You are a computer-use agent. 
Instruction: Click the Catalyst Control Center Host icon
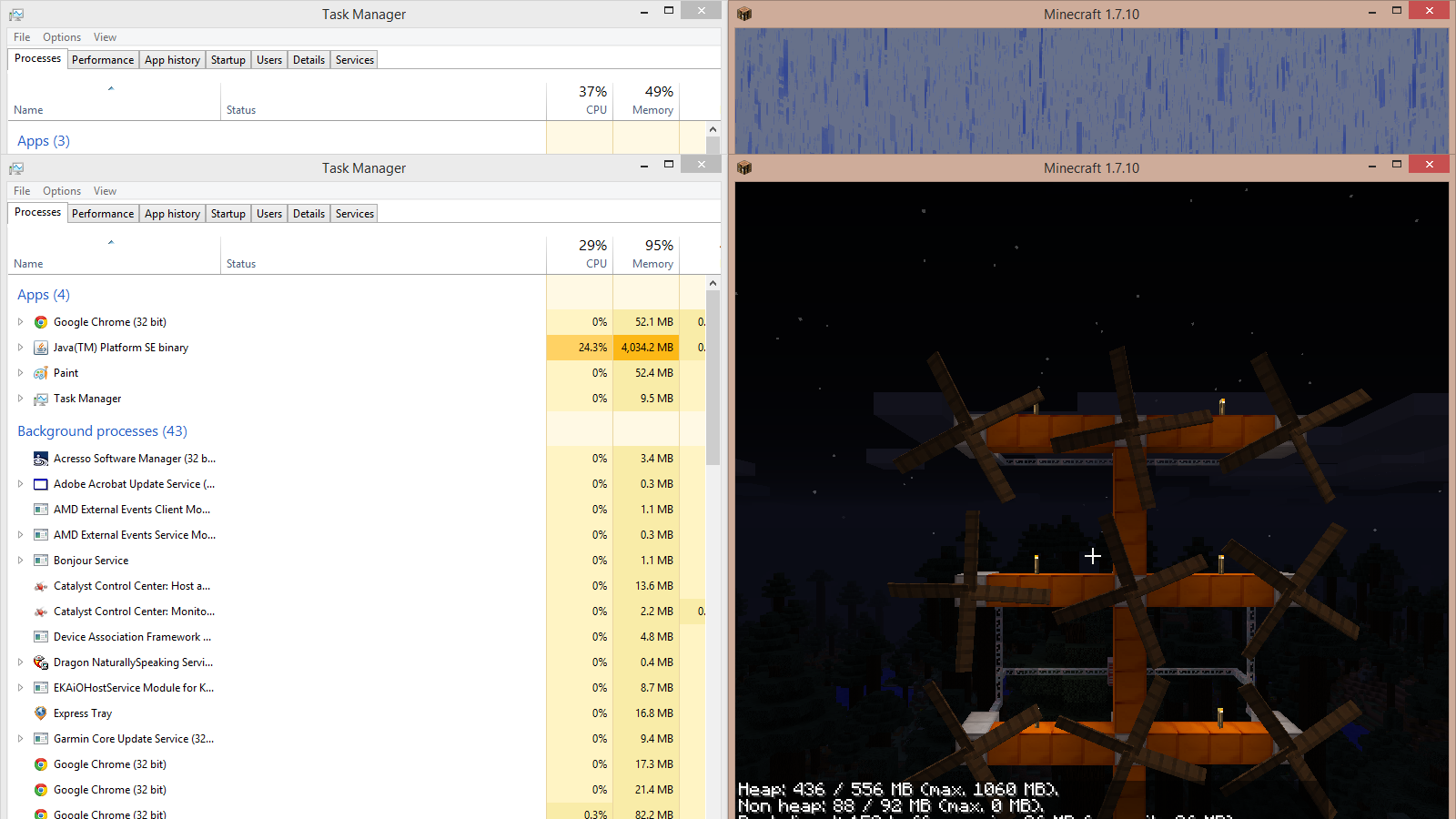point(41,586)
